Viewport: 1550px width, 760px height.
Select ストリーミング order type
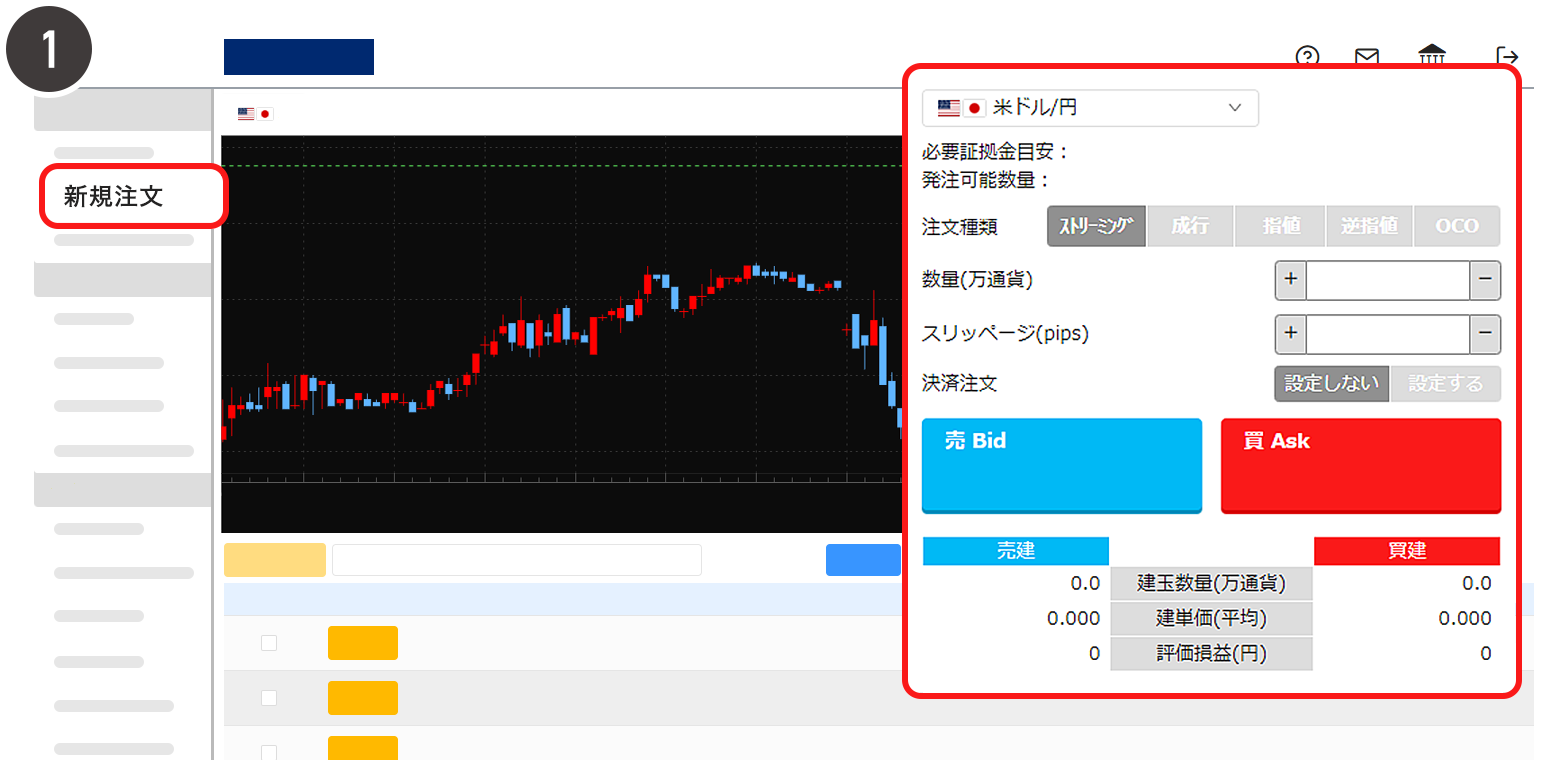(x=1096, y=226)
